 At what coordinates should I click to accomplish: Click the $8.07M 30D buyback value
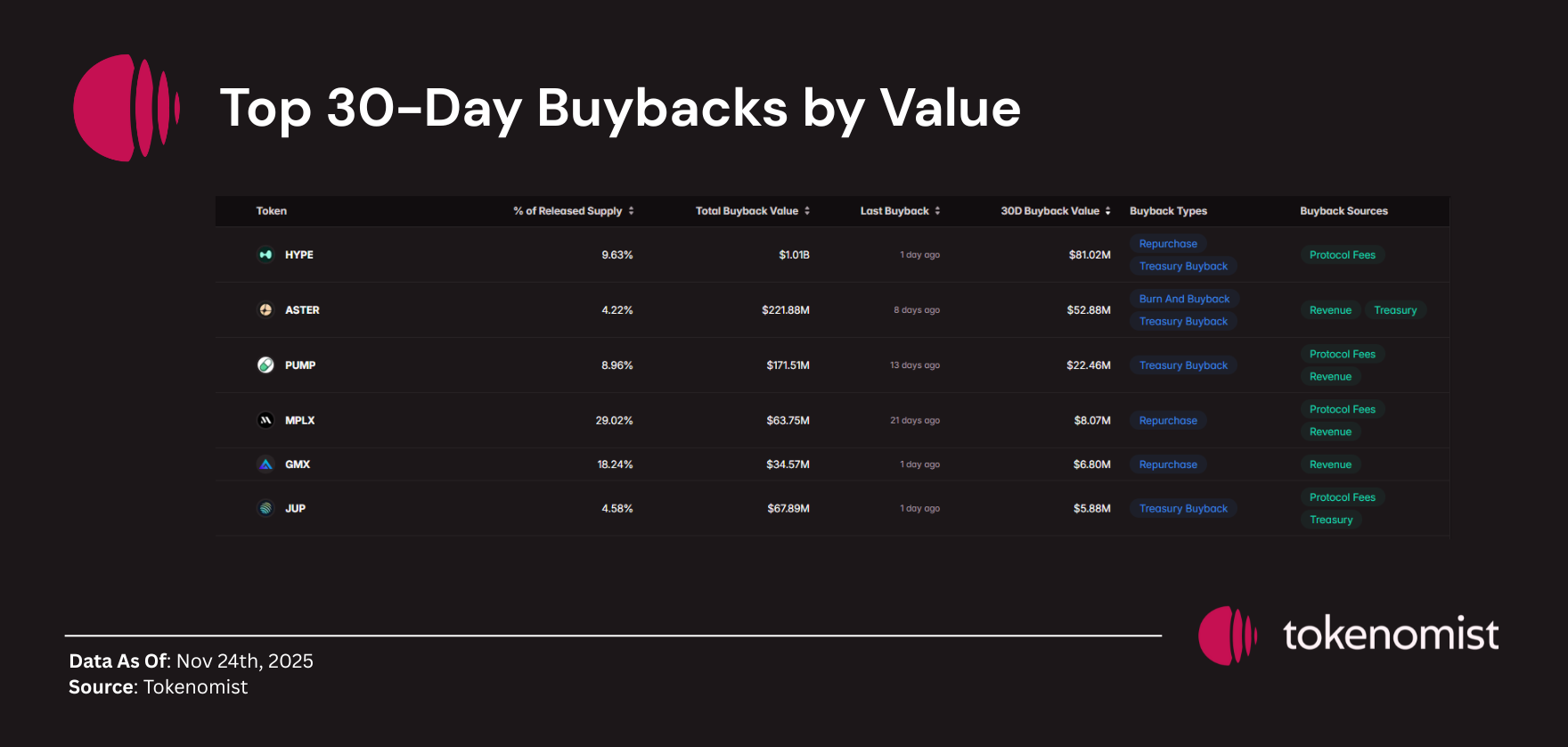click(1092, 421)
